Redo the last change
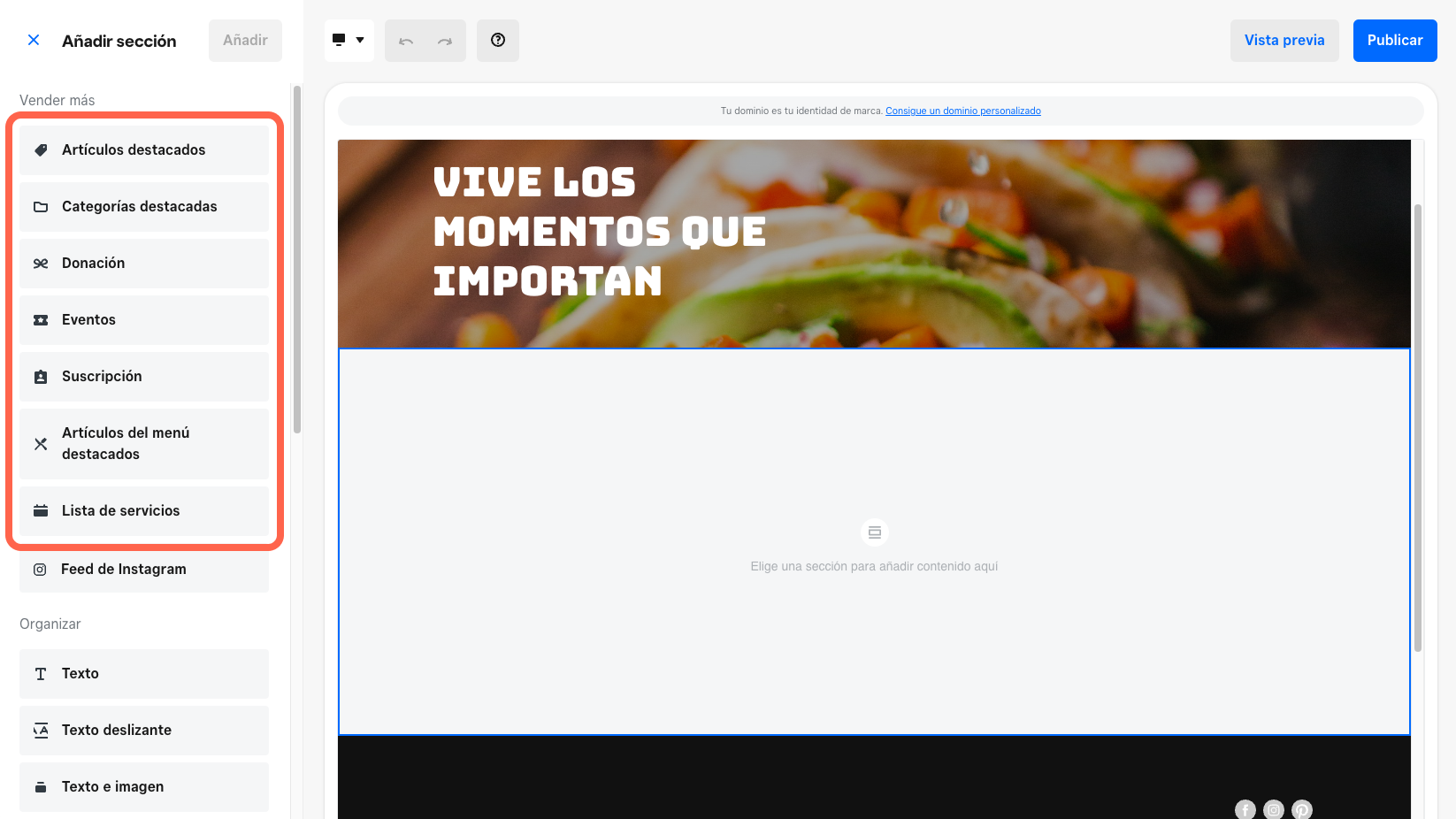1456x819 pixels. pos(445,41)
